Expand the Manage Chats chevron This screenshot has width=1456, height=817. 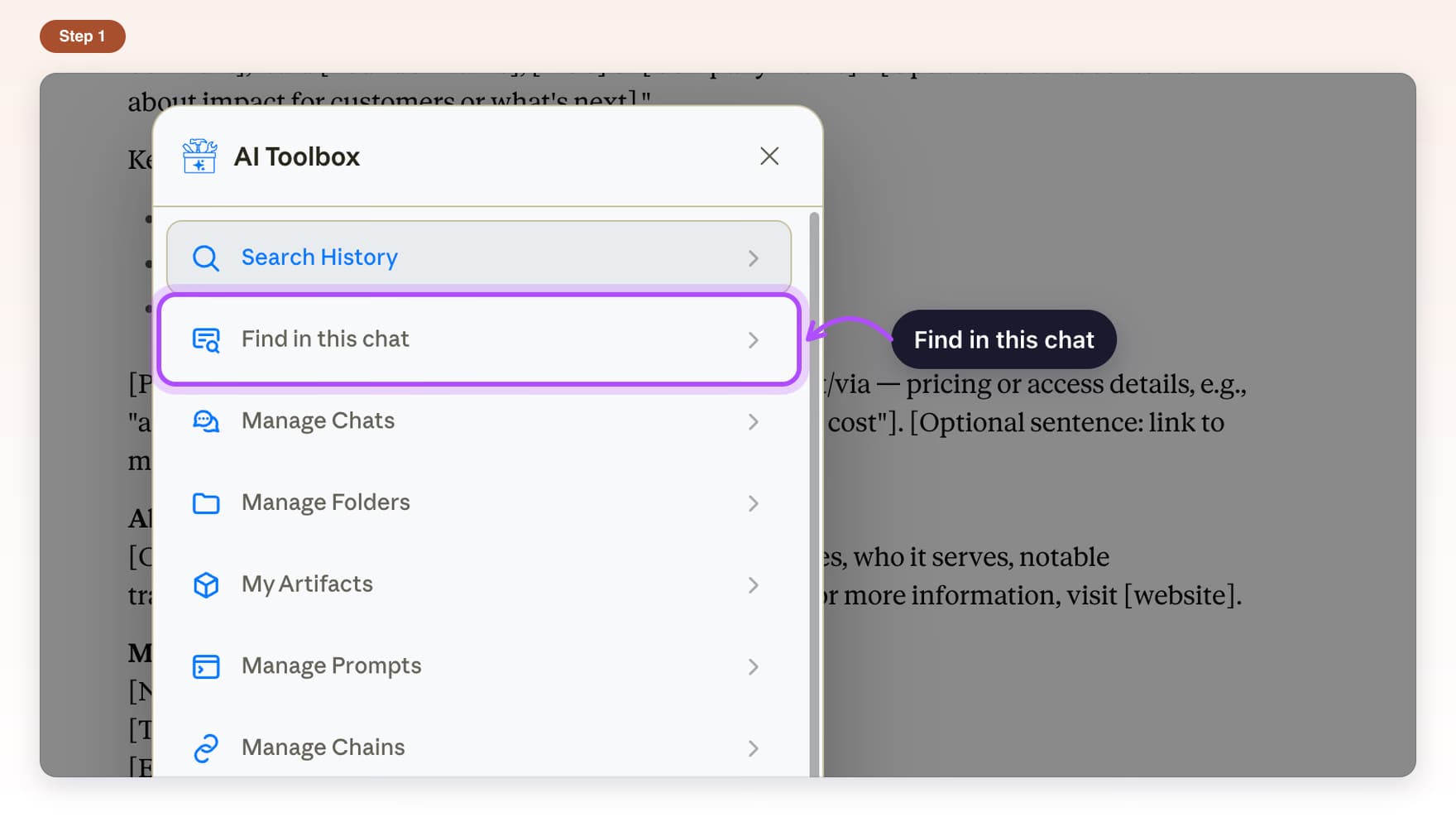pos(754,422)
